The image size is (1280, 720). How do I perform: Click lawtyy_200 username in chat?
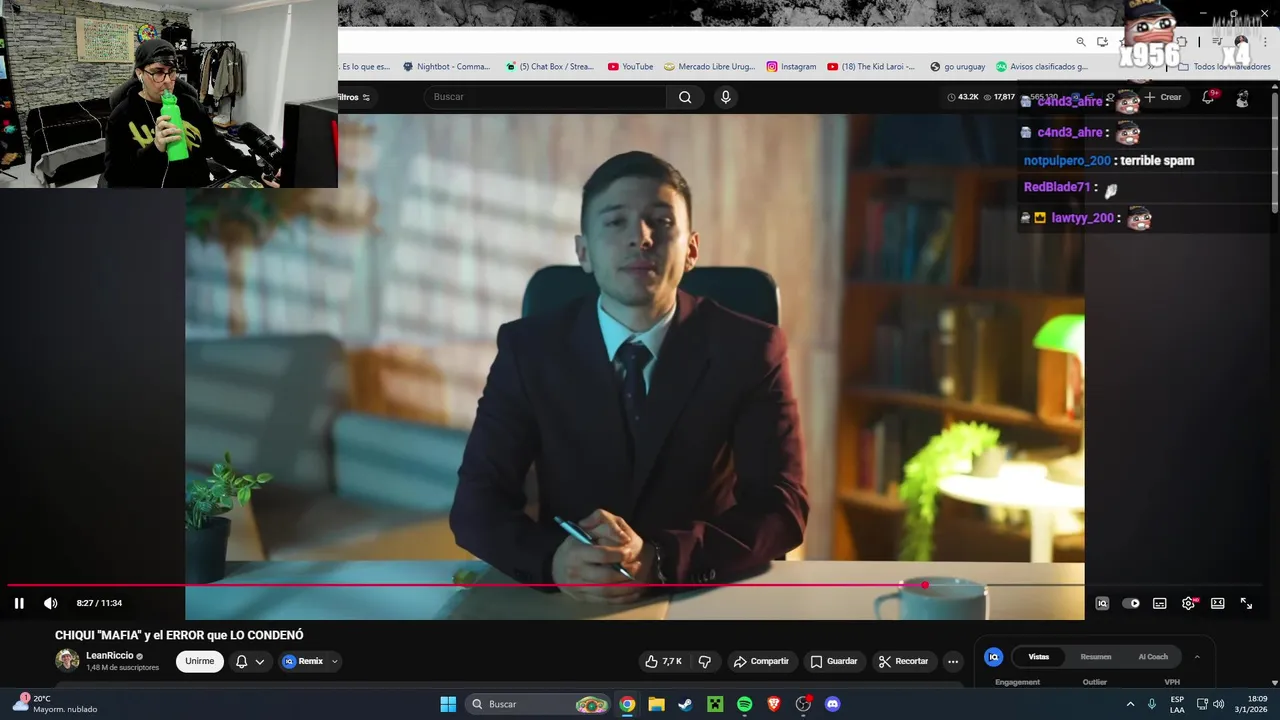1082,217
